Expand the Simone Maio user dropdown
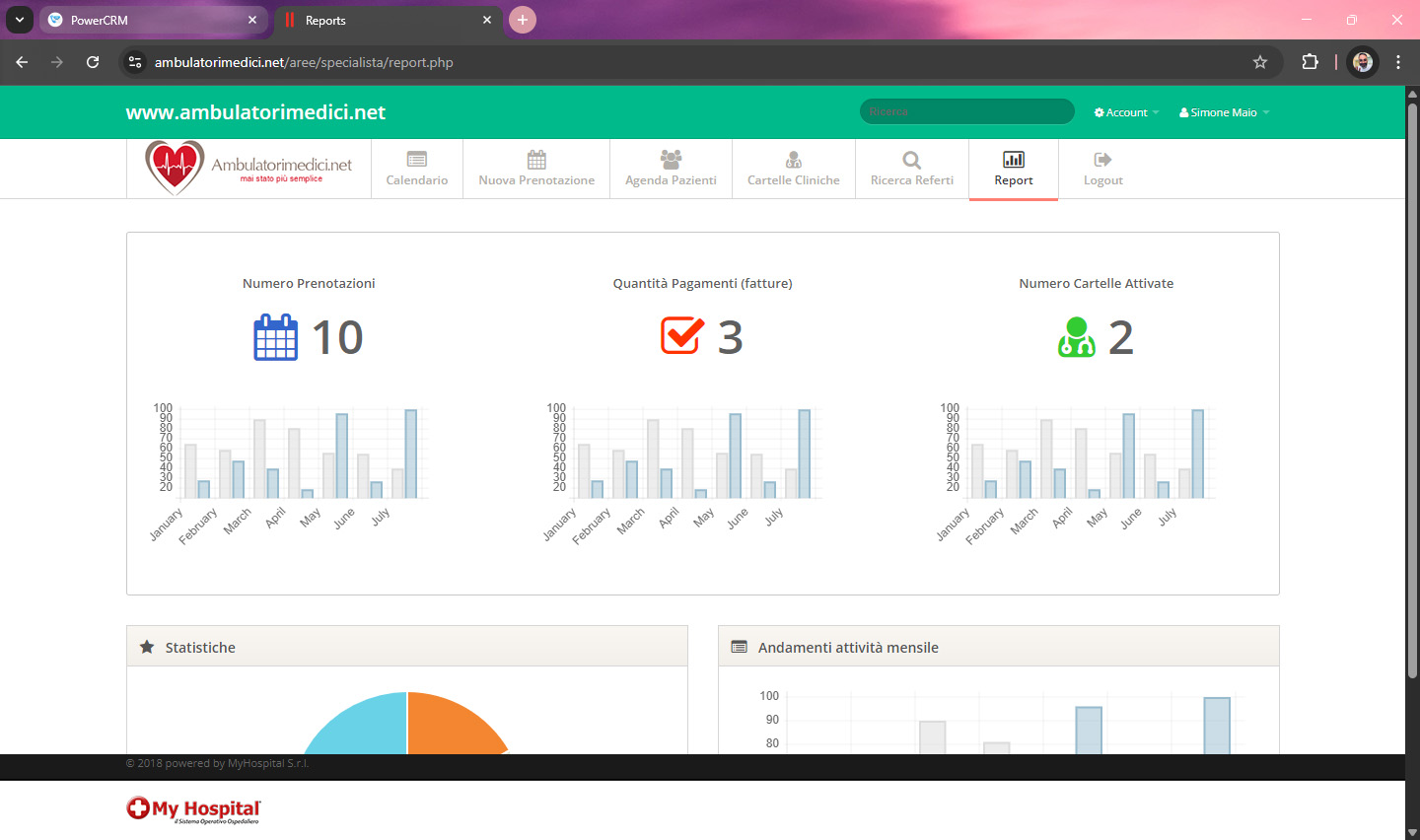1420x840 pixels. (x=1224, y=112)
